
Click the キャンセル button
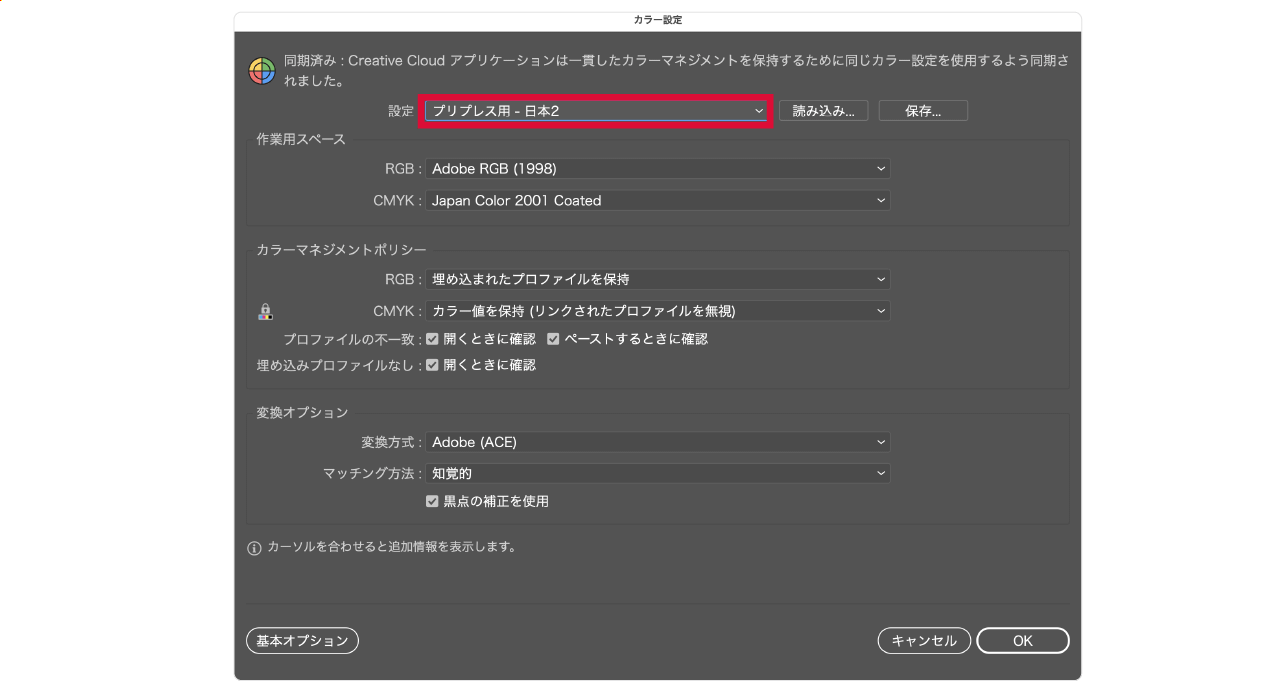tap(924, 641)
